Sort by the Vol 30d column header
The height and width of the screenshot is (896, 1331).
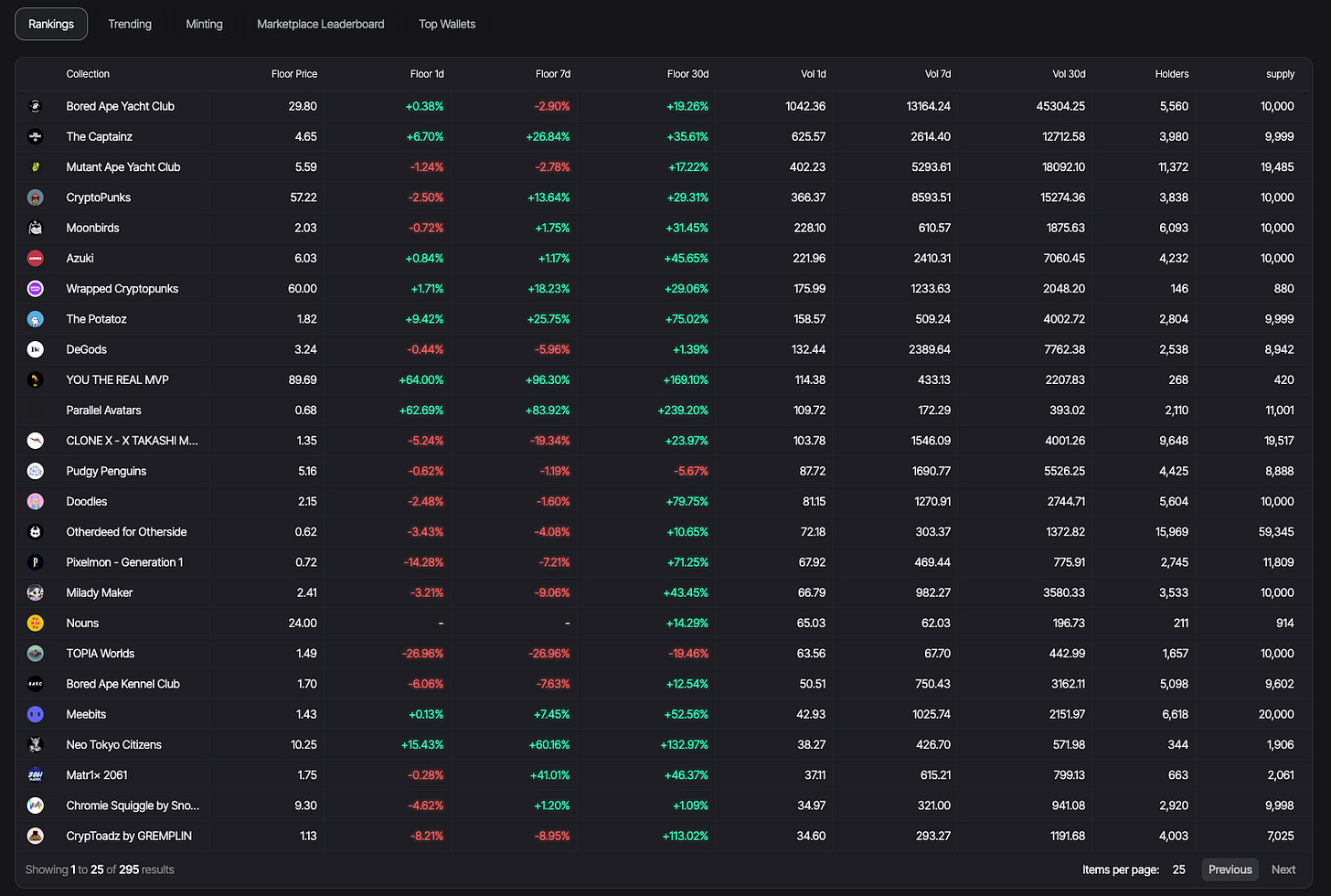tap(1069, 74)
